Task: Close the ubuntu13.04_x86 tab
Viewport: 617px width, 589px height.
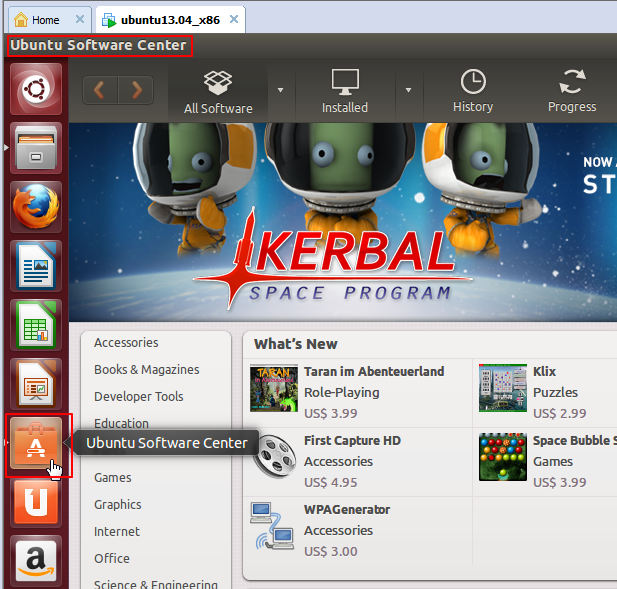Action: click(x=234, y=19)
